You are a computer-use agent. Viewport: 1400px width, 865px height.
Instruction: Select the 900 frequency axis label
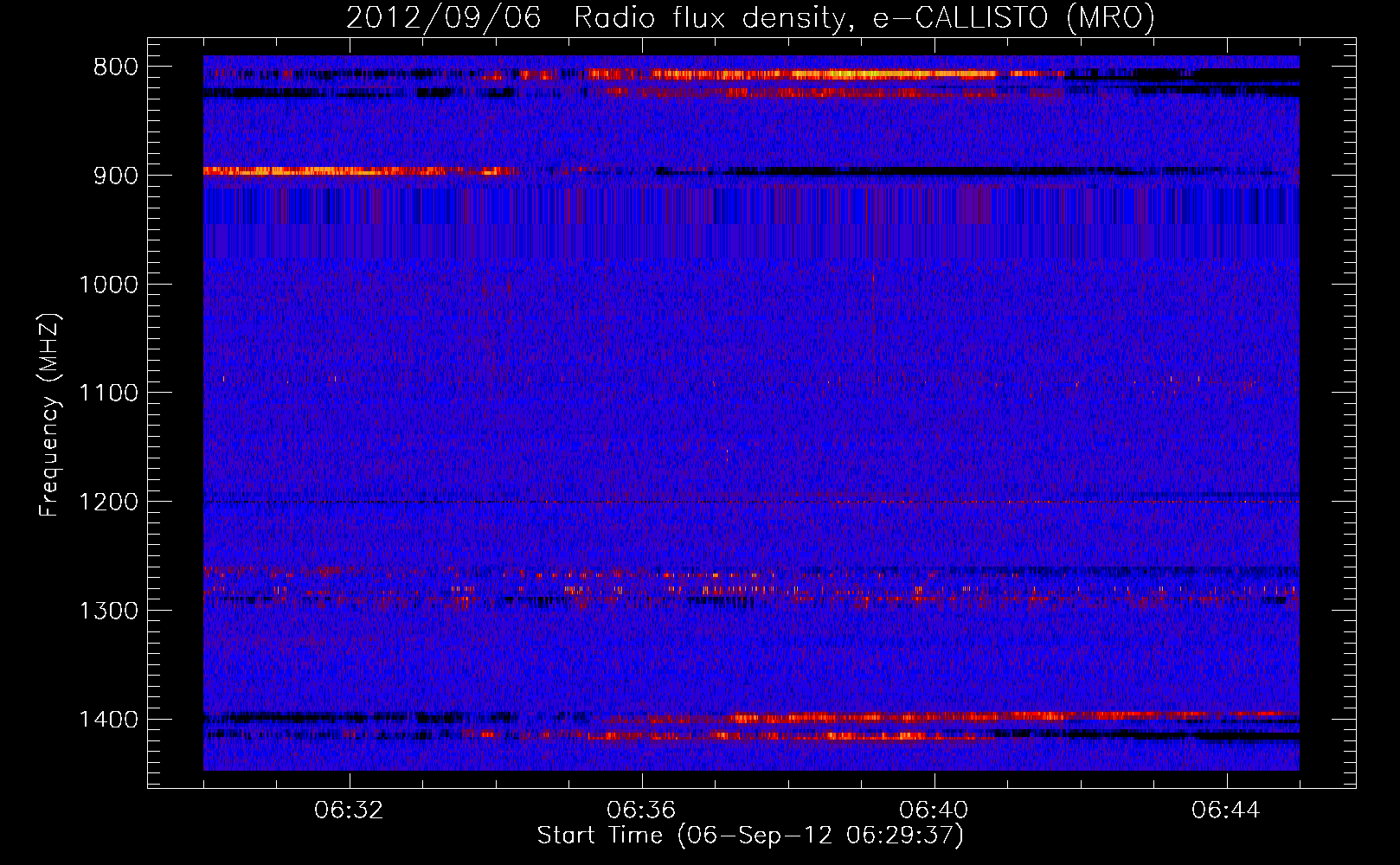(x=115, y=176)
